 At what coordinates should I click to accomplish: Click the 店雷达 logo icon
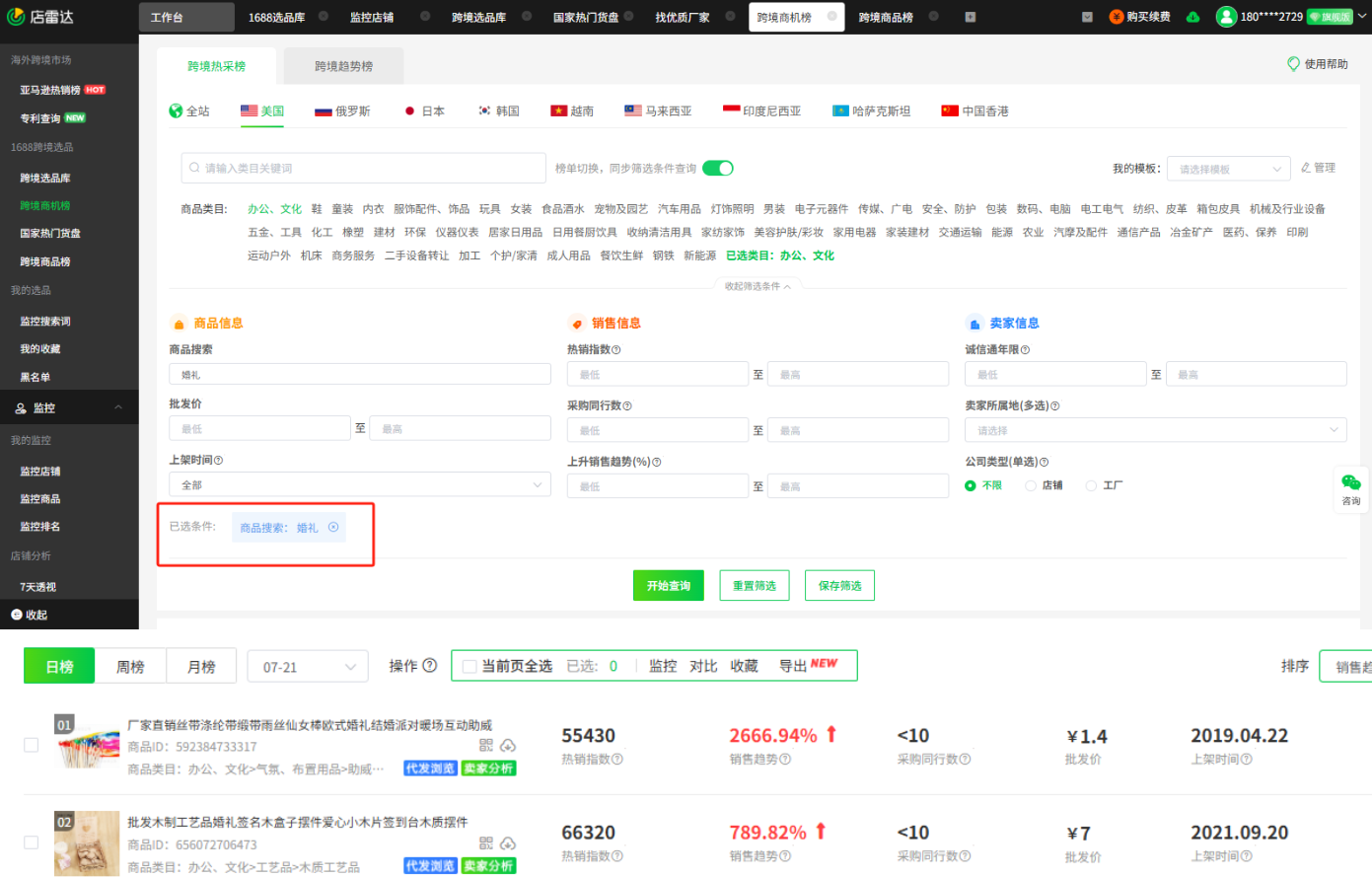(16, 16)
